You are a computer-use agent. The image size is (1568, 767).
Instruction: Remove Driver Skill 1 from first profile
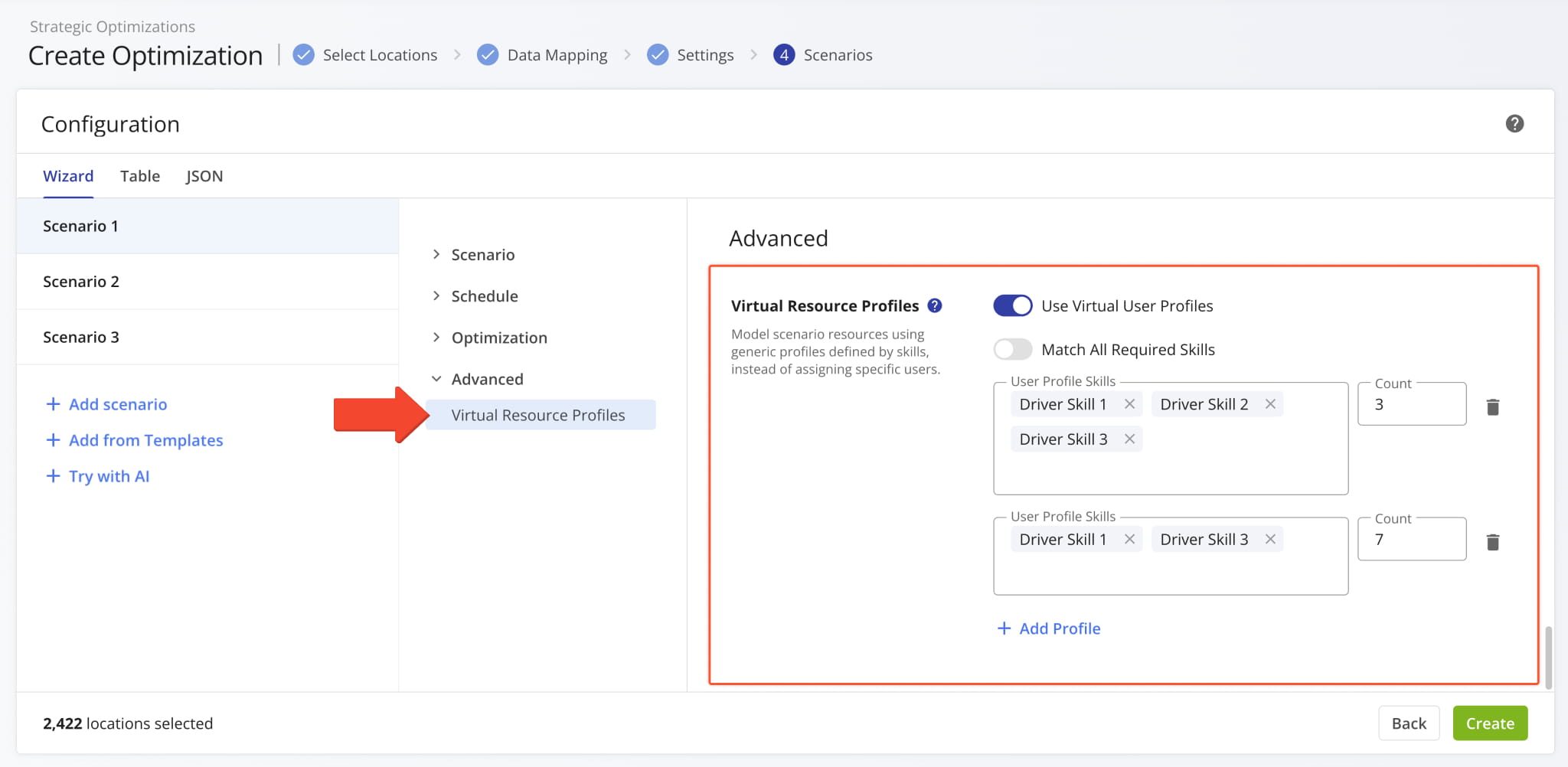(x=1129, y=403)
